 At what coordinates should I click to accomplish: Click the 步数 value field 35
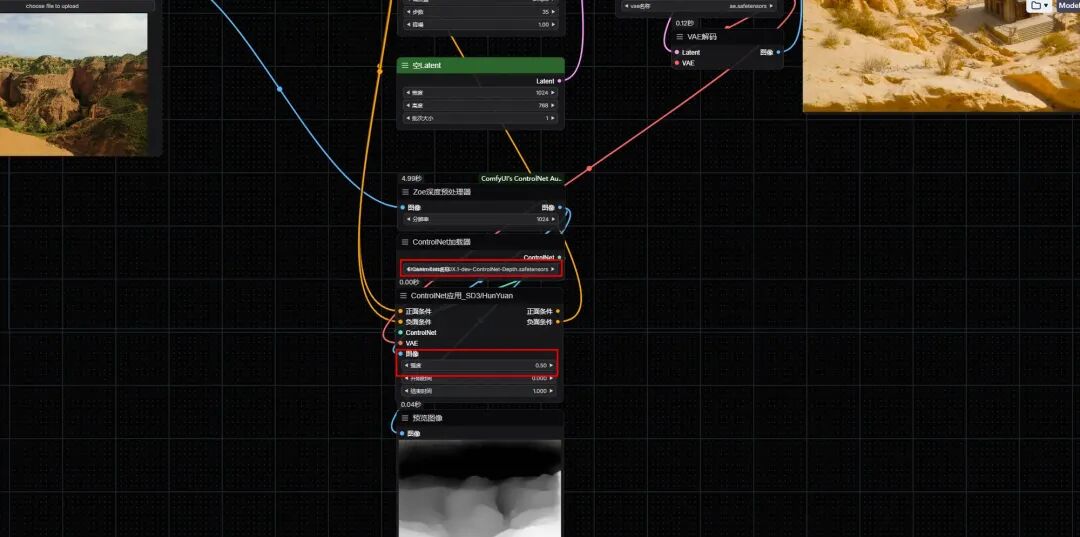click(x=480, y=12)
